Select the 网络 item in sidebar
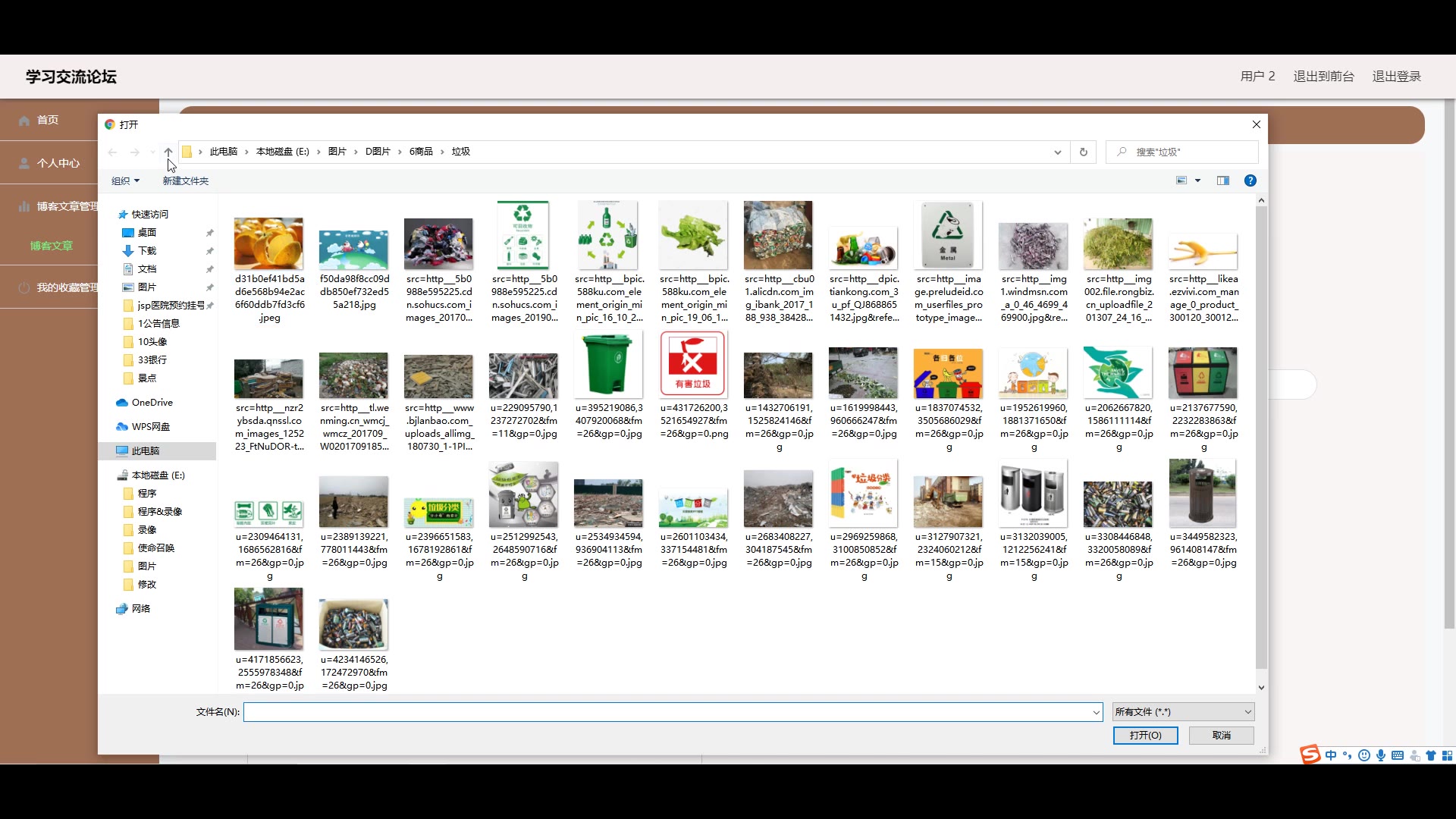 tap(141, 609)
